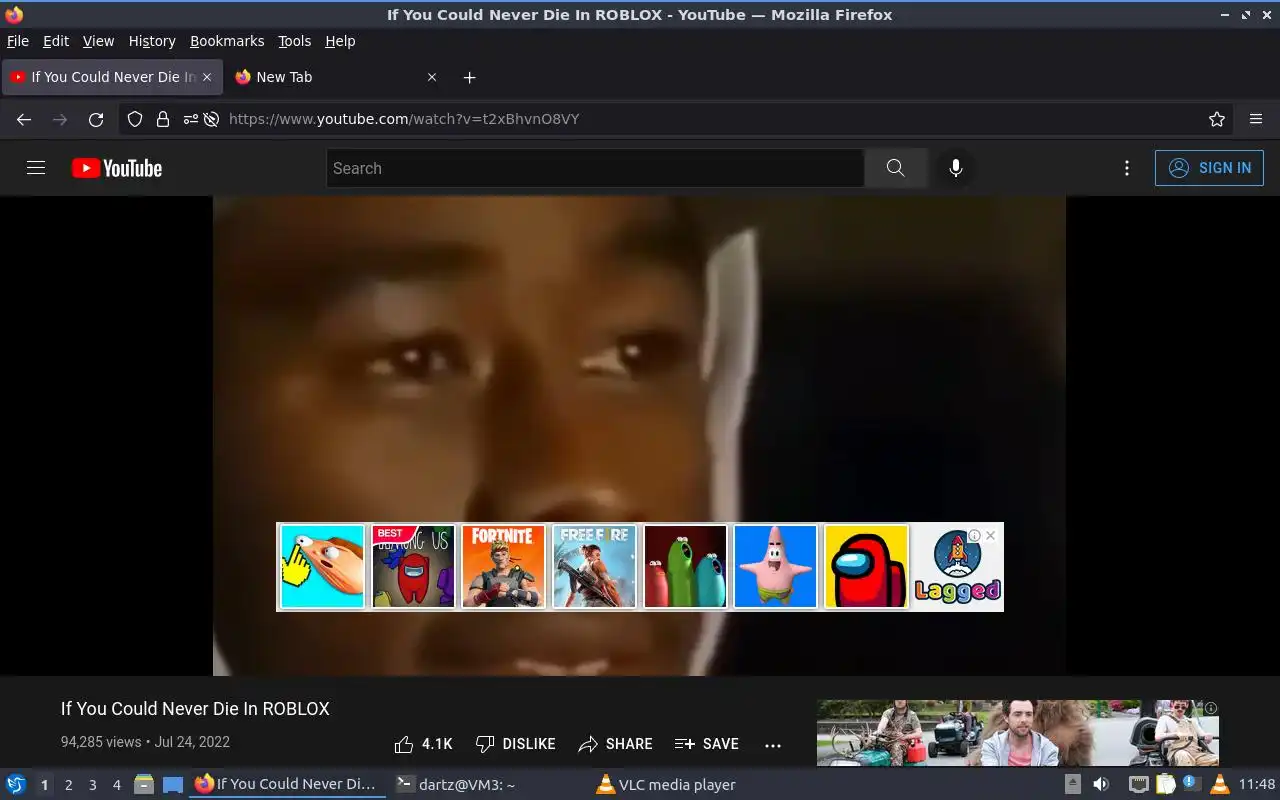1280x800 pixels.
Task: Open the system start menu icon
Action: pos(16,785)
